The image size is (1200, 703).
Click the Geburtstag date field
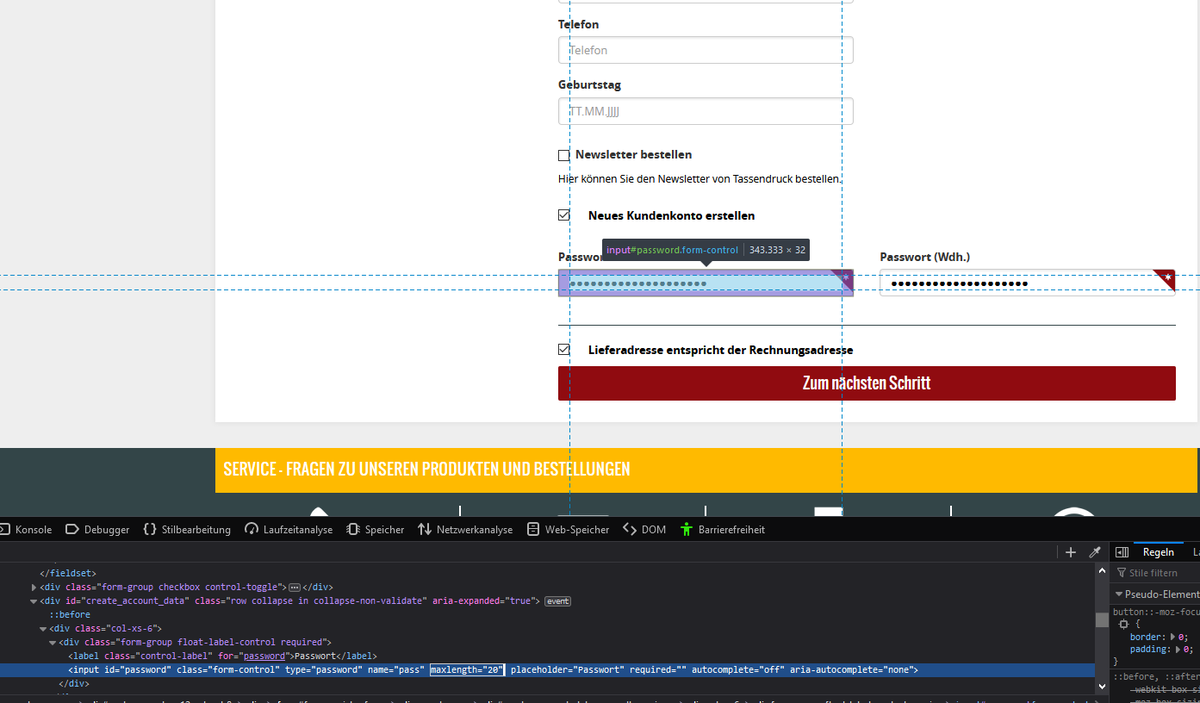[x=706, y=111]
